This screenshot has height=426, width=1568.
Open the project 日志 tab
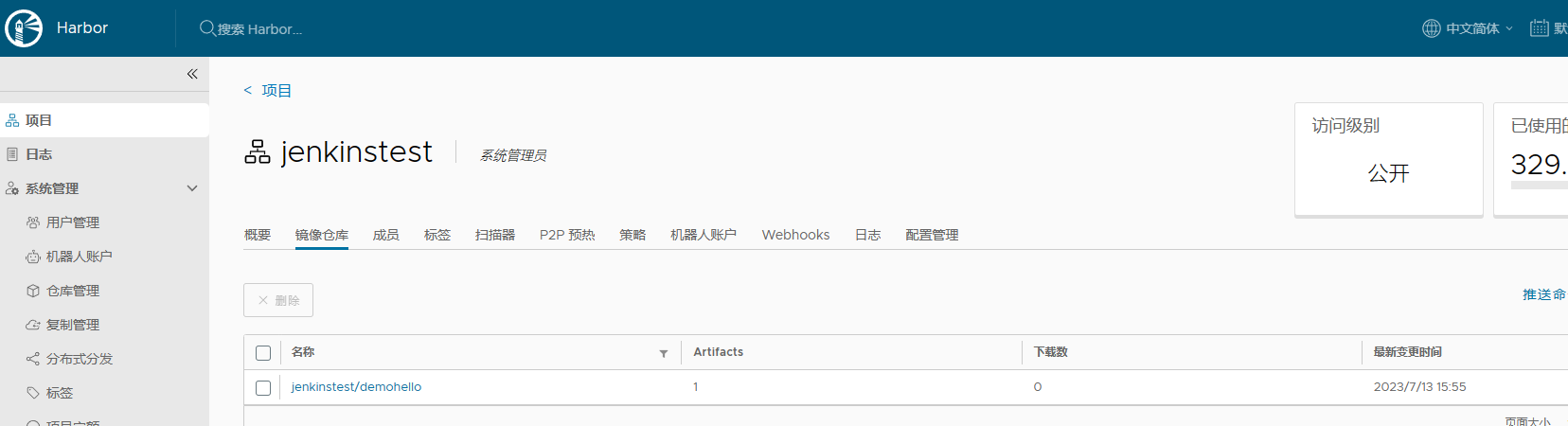click(868, 235)
